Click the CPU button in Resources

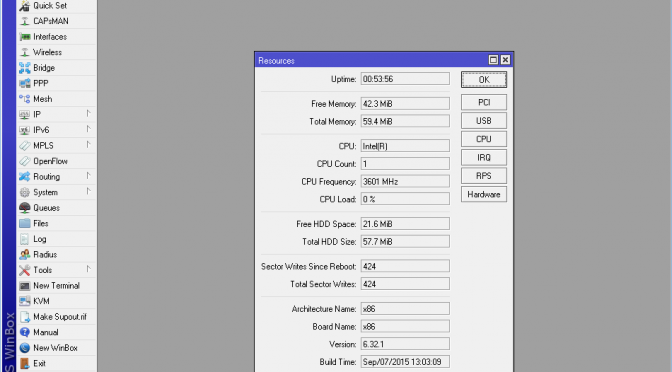tap(484, 139)
